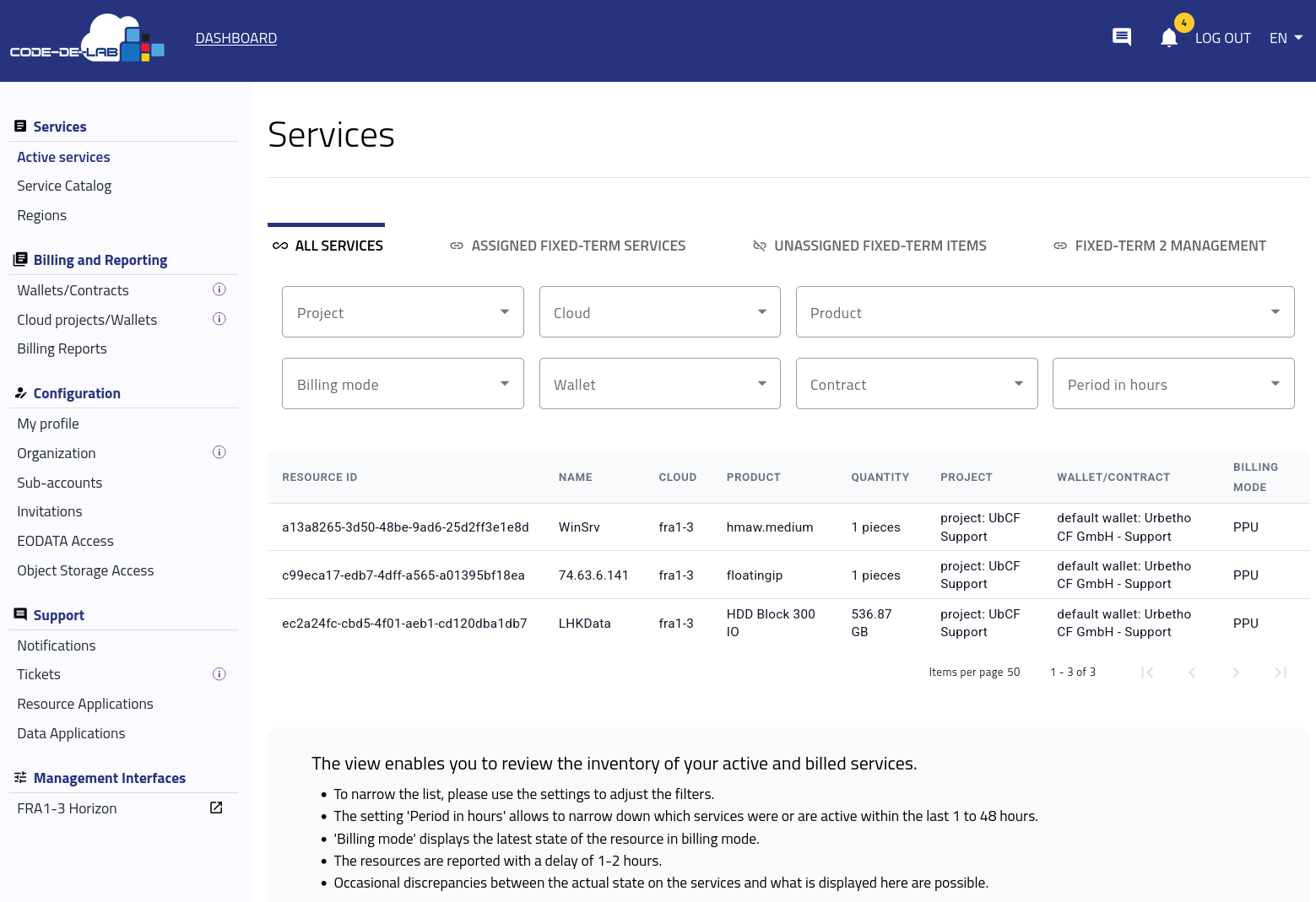
Task: Go to the next page of results
Action: 1236,672
